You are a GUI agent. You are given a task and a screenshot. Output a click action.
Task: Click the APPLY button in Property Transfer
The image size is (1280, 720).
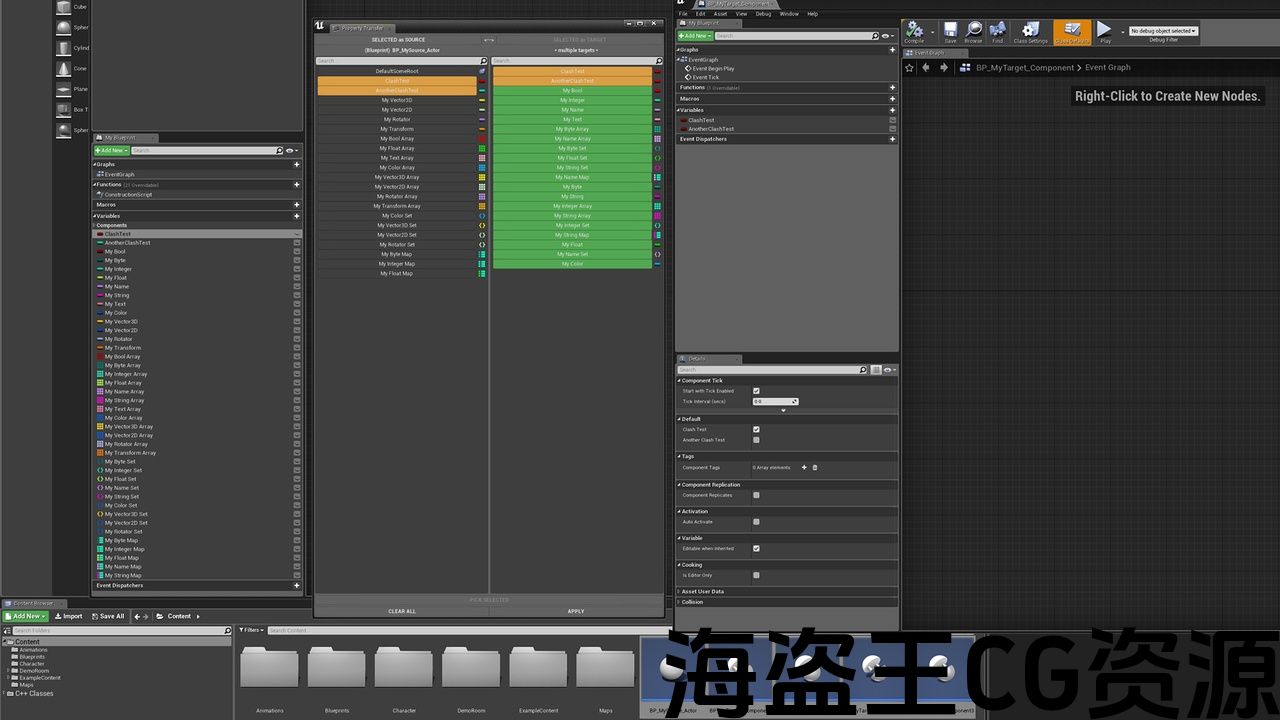(x=576, y=611)
